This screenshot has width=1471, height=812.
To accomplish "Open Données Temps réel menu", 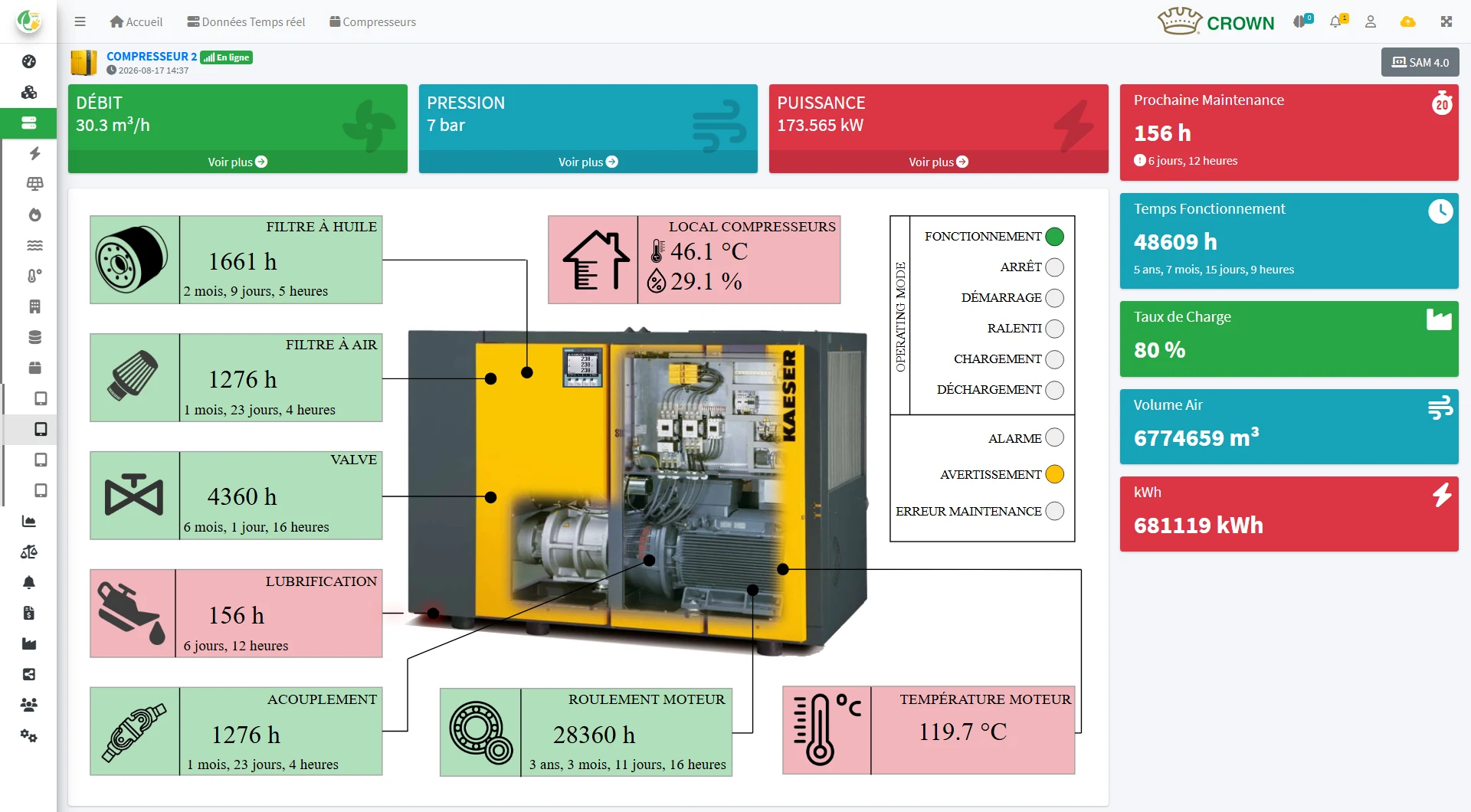I will [x=246, y=21].
